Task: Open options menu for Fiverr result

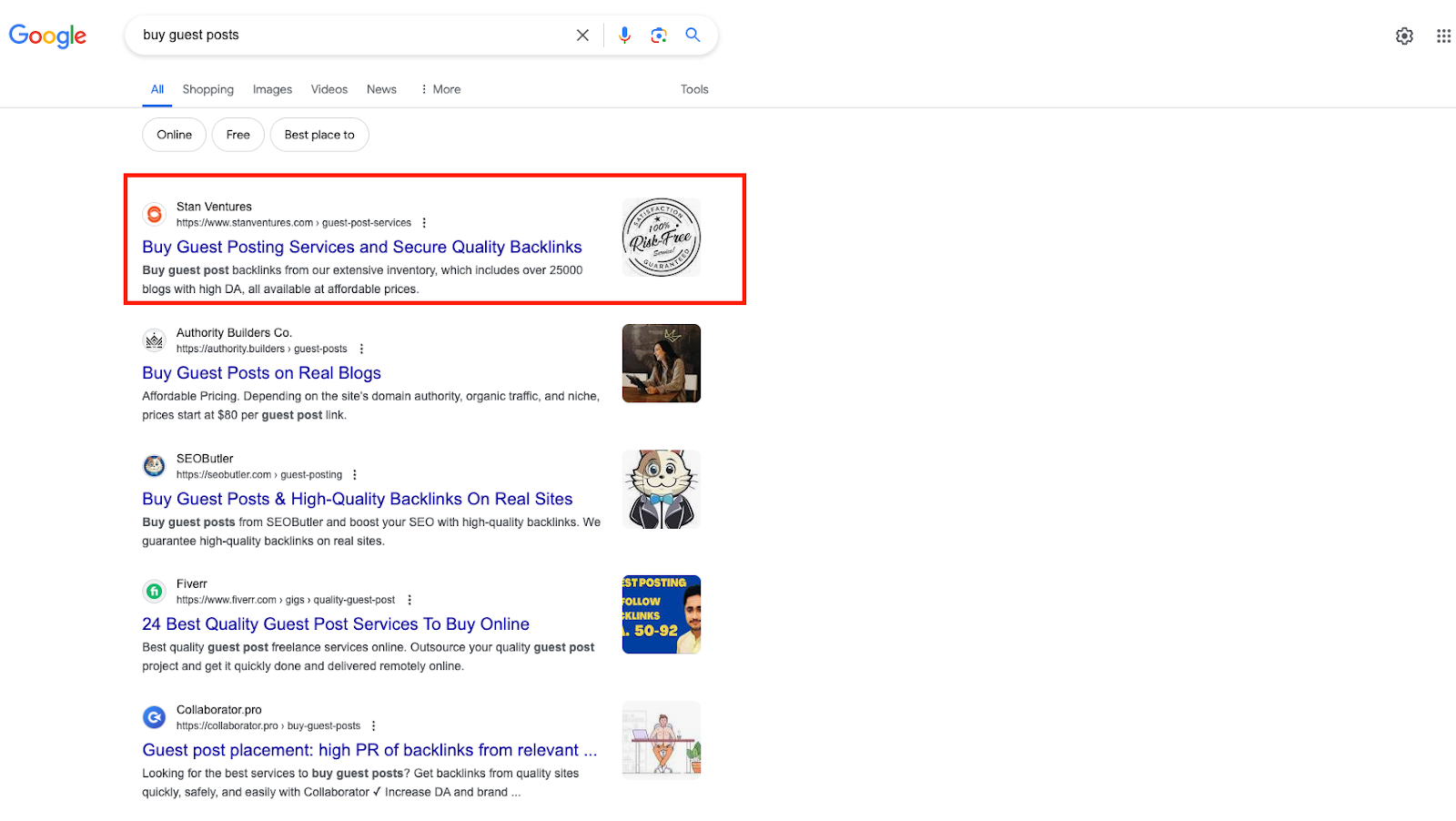Action: coord(409,600)
